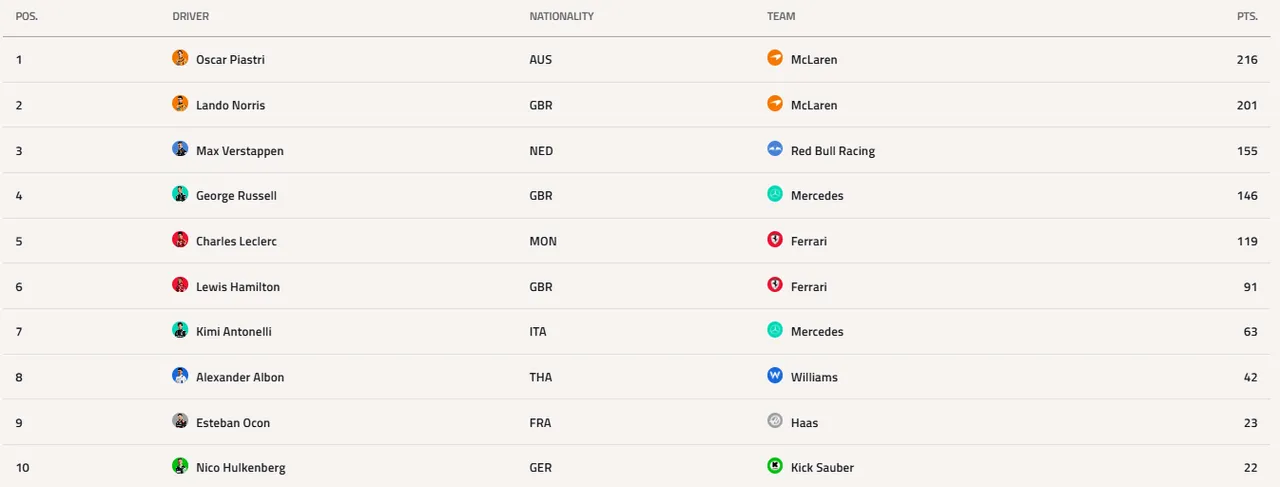Screen dimensions: 1280x487
Task: Click the Williams team logo
Action: click(x=775, y=376)
